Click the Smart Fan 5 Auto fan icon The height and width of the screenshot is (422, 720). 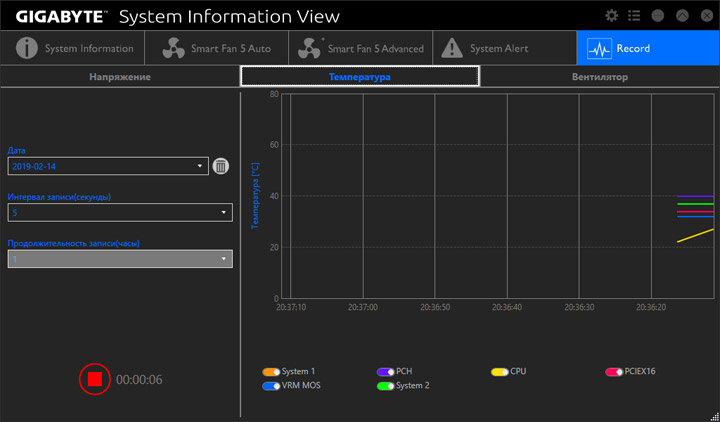point(174,48)
